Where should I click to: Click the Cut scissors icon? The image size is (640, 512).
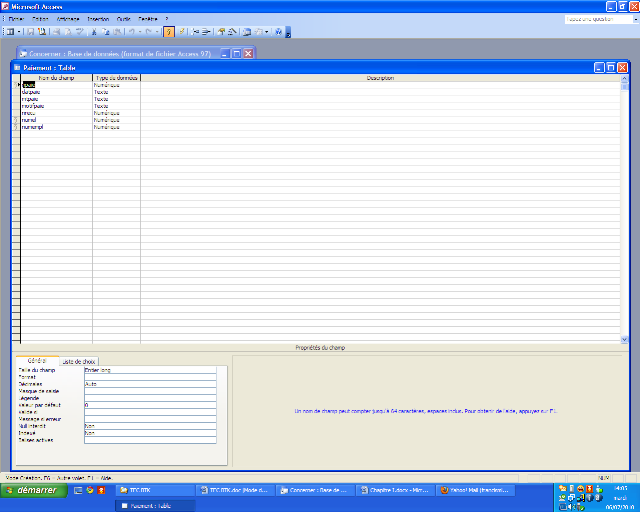pyautogui.click(x=93, y=32)
